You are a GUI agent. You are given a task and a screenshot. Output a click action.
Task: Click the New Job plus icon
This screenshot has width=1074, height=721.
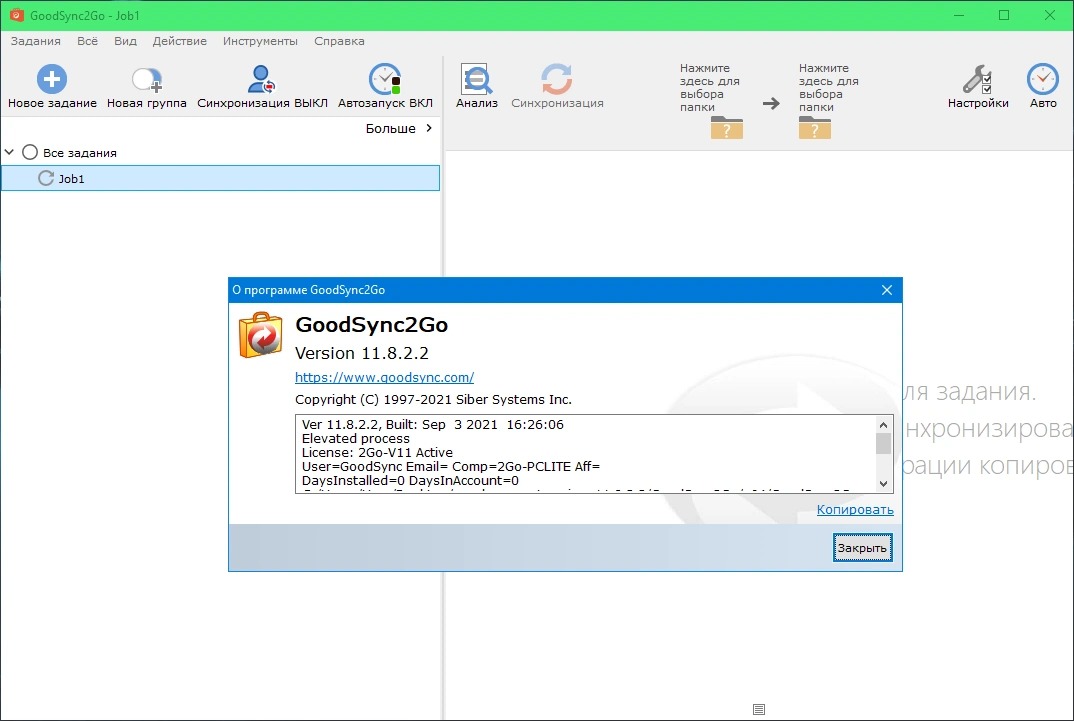coord(51,79)
